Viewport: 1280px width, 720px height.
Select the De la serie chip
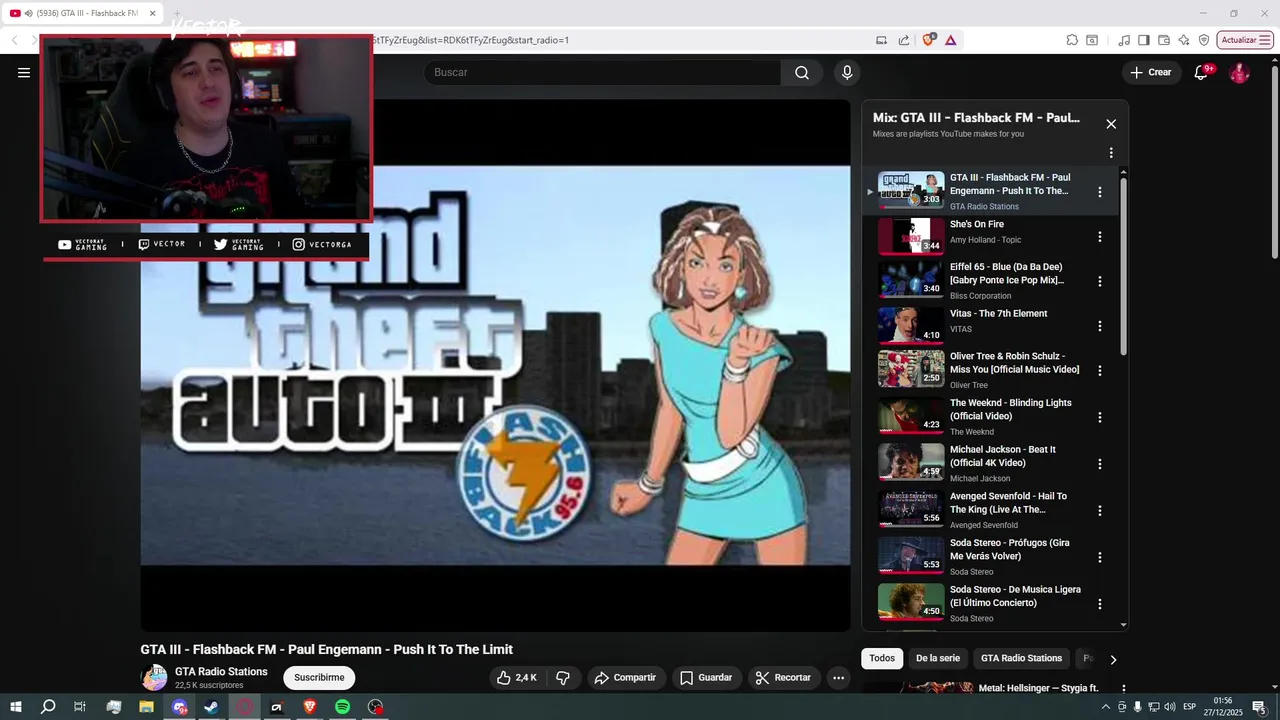pos(938,658)
